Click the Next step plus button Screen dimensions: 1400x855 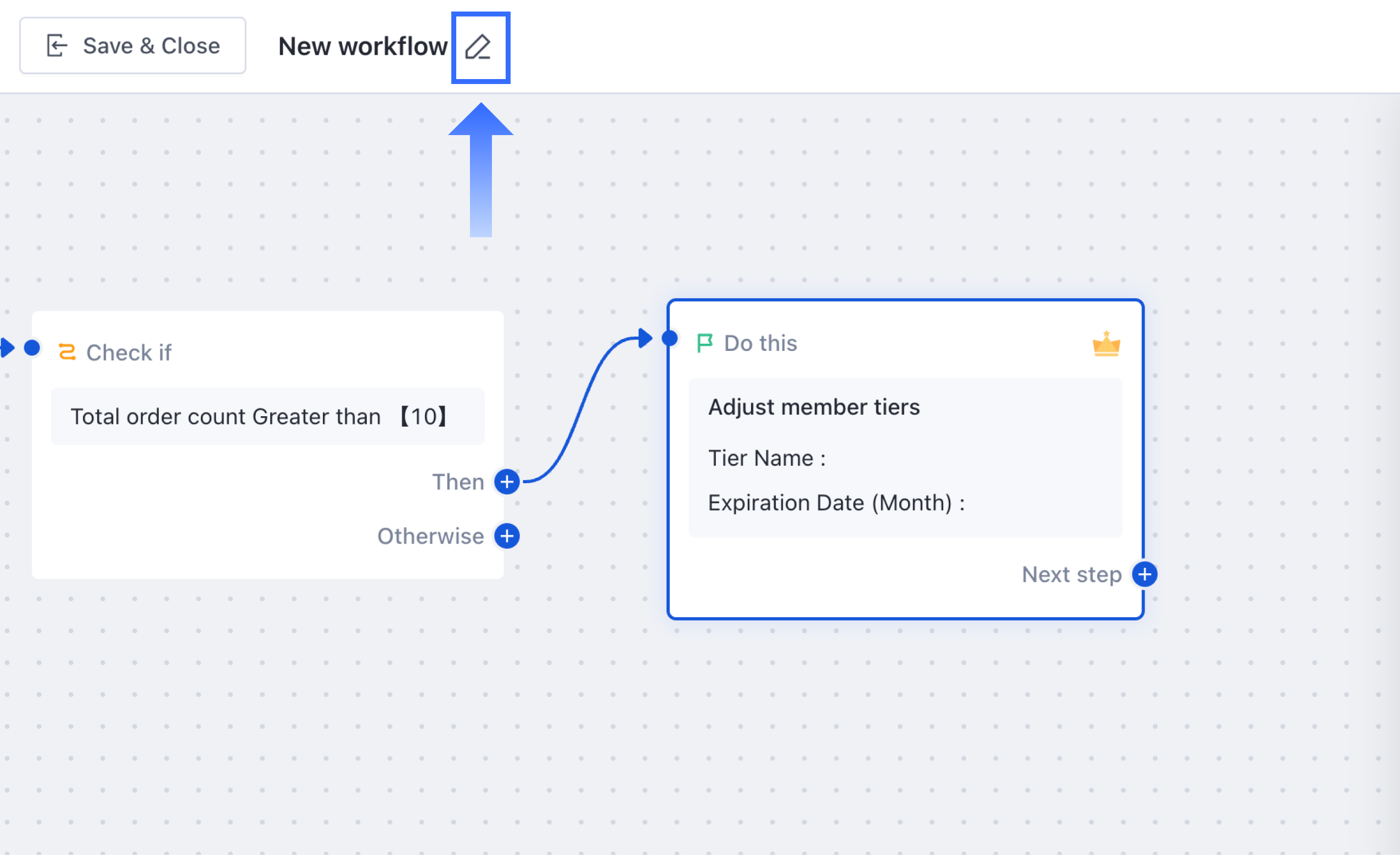tap(1144, 574)
